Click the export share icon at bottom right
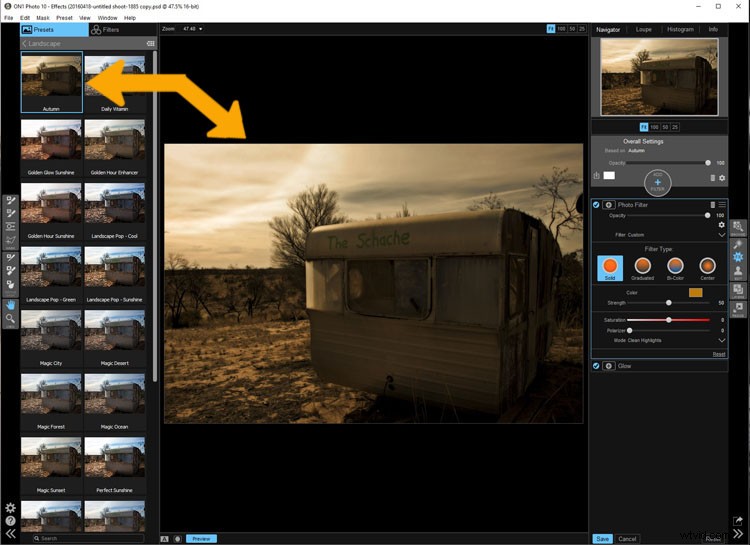 738,520
